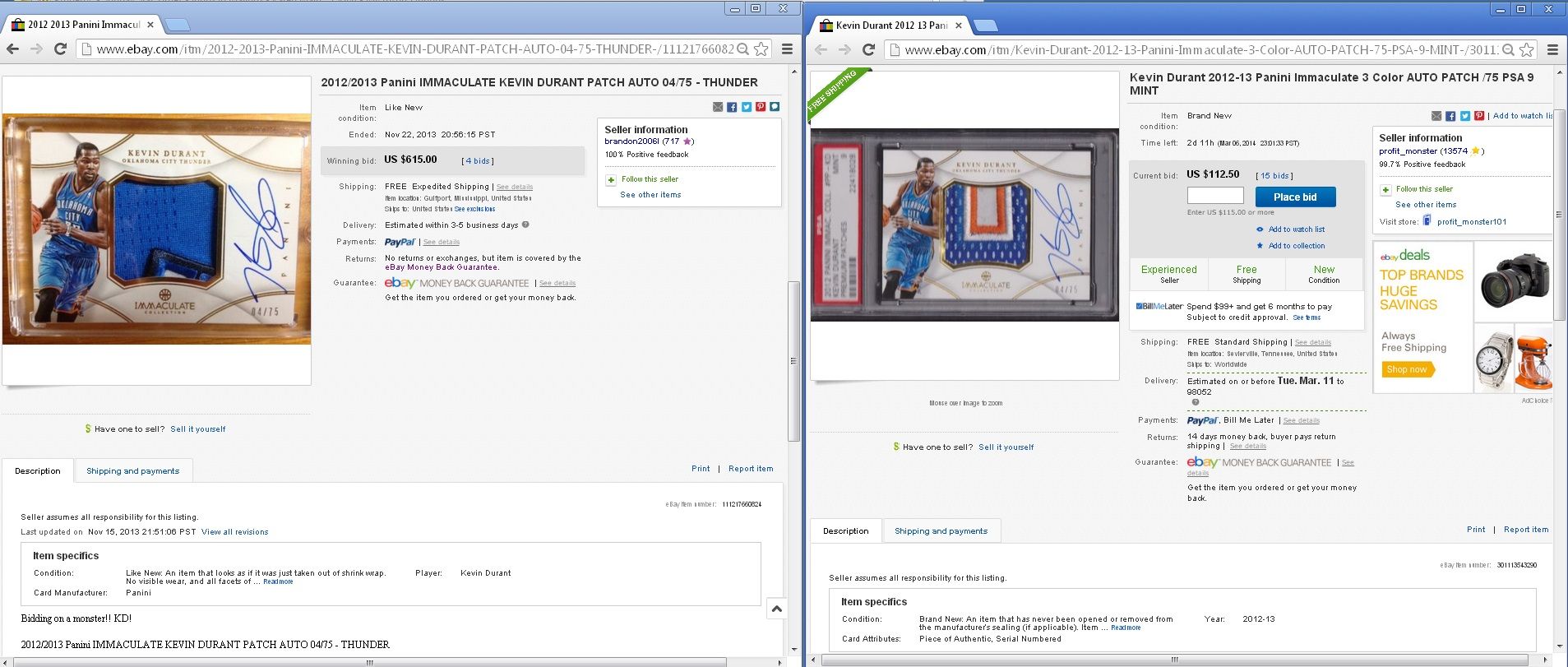
Task: Expand 'Read more' for Like New condition
Action: point(278,581)
